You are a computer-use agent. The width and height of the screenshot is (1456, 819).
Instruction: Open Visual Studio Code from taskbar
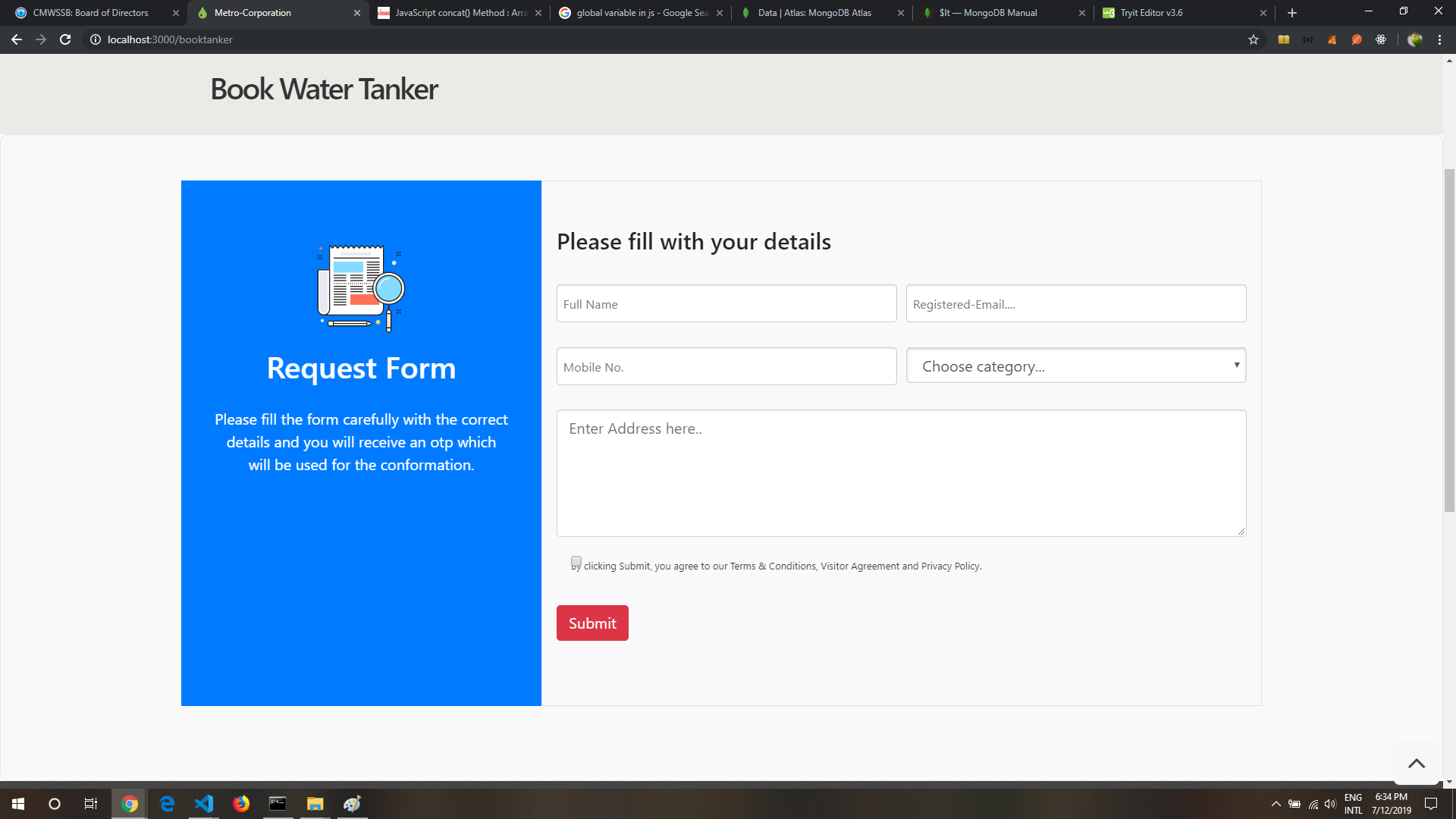[x=204, y=804]
